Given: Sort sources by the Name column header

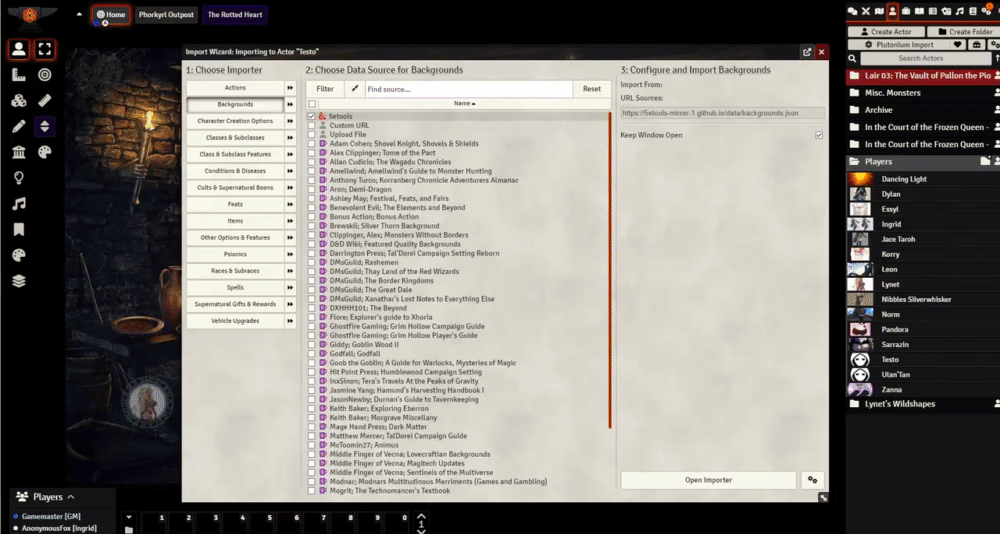Looking at the screenshot, I should 464,103.
